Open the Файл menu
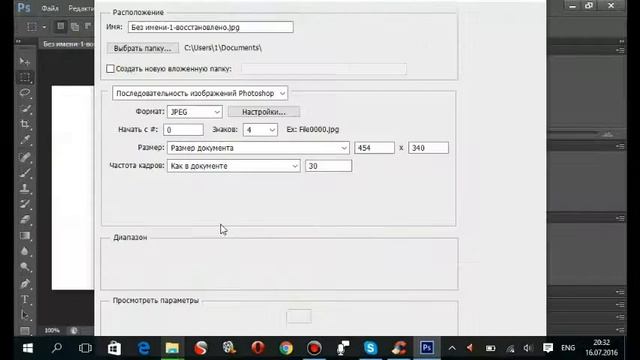 coord(49,8)
